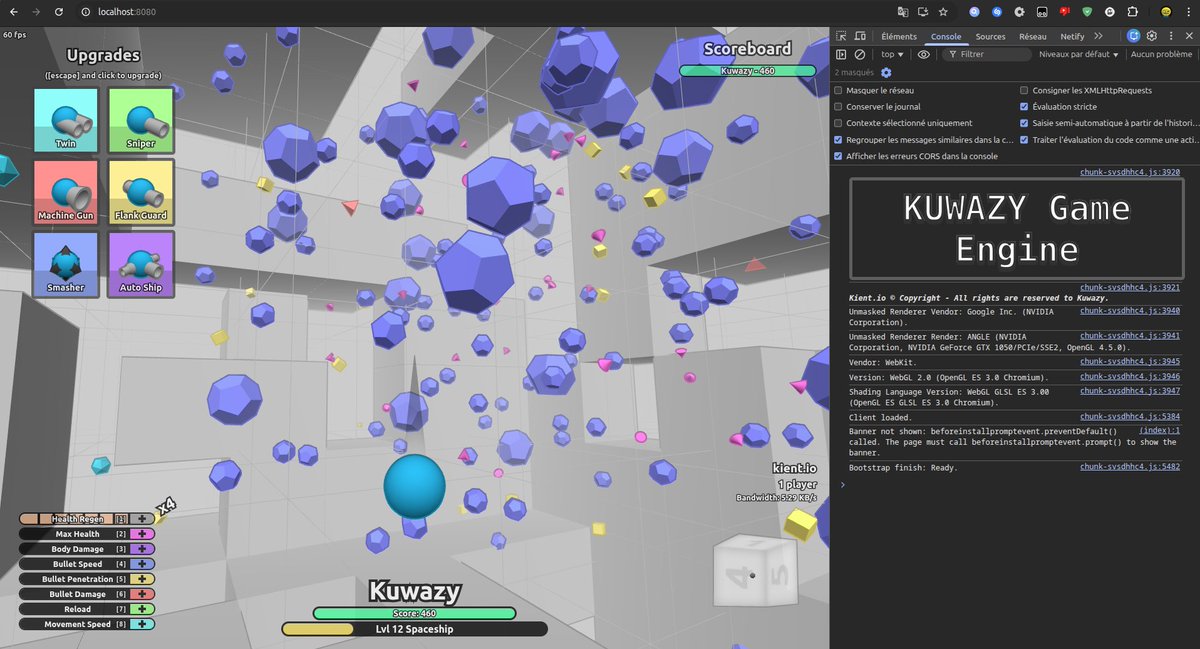Open the translate page icon in address bar
This screenshot has height=649, width=1200.
click(x=903, y=12)
